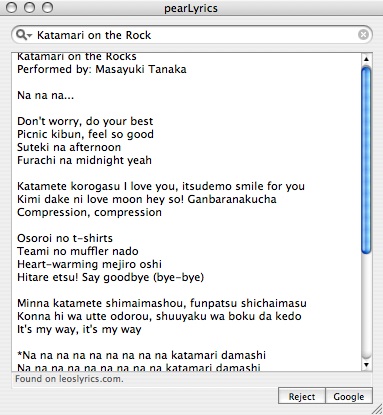Screen dimensions: 383x415
Task: Click the scrollbar up arrow
Action: pos(366,59)
